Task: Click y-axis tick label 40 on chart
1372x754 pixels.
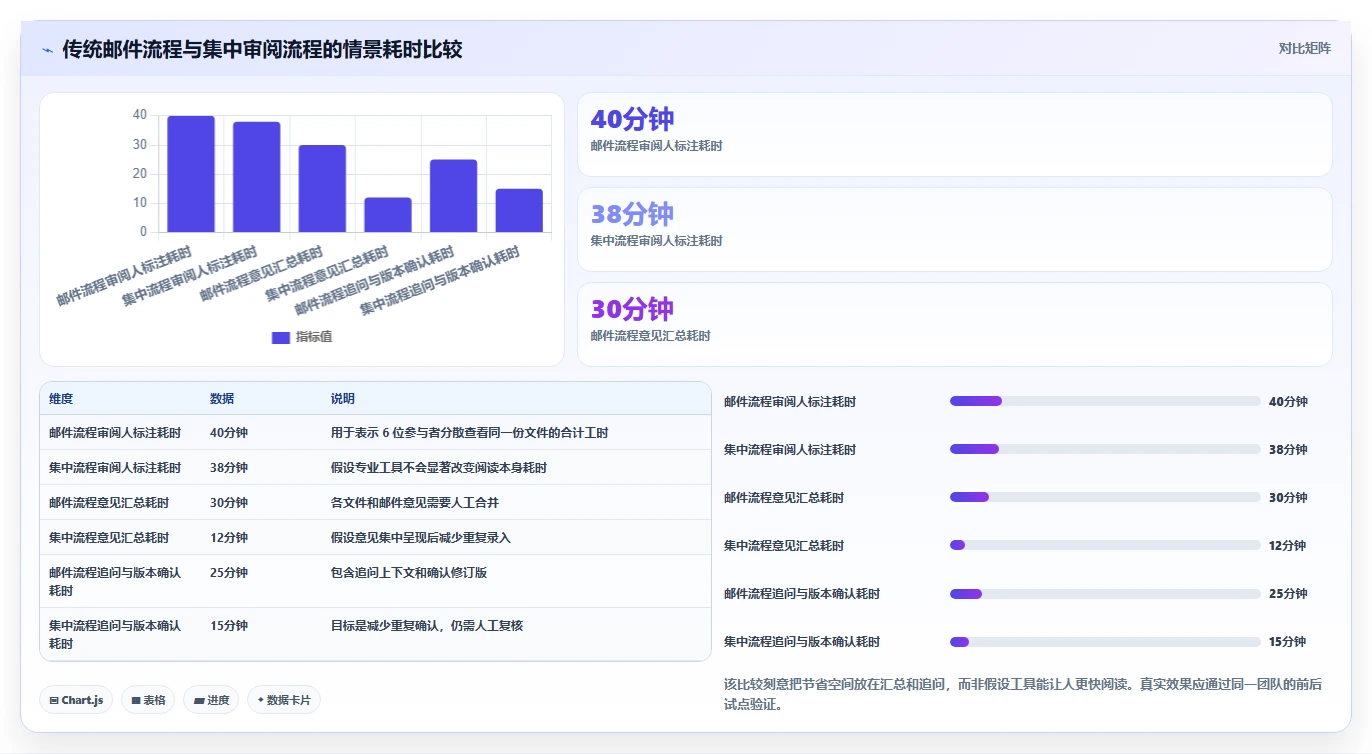Action: 140,115
